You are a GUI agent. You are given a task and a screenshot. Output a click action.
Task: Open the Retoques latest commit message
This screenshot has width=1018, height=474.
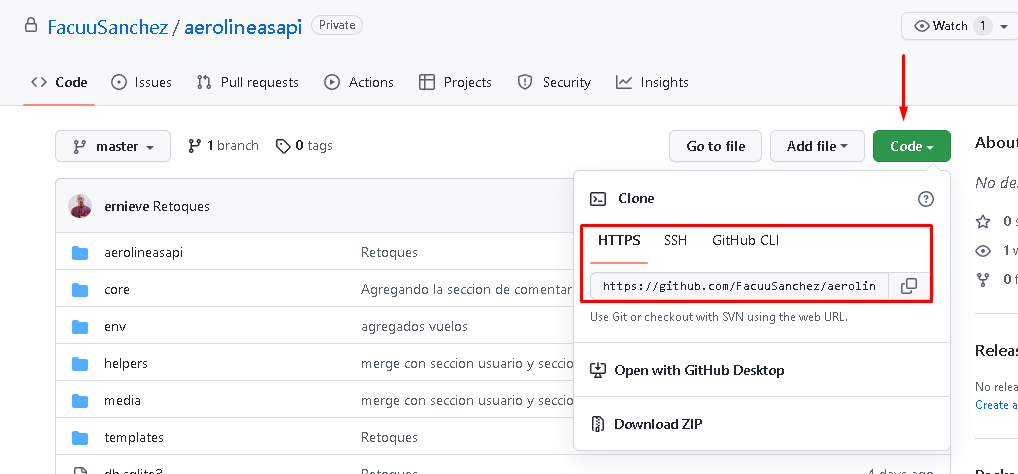tap(181, 206)
